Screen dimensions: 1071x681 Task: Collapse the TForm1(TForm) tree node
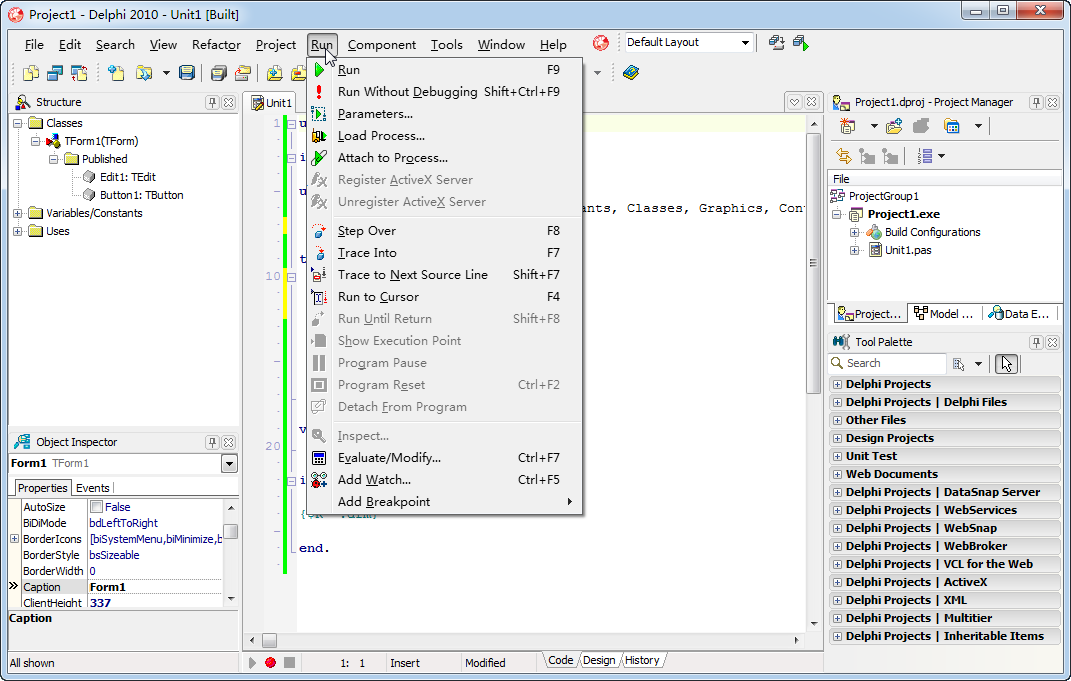[36, 141]
